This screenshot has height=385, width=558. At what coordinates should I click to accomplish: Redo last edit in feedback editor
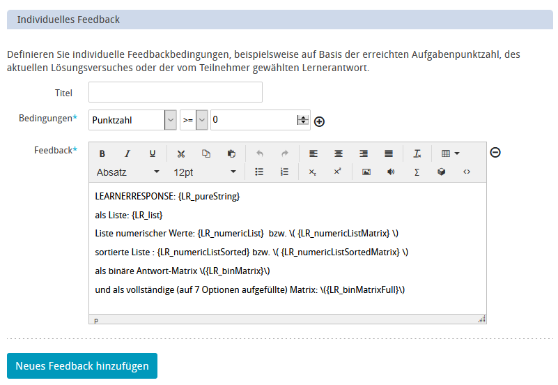click(x=285, y=154)
